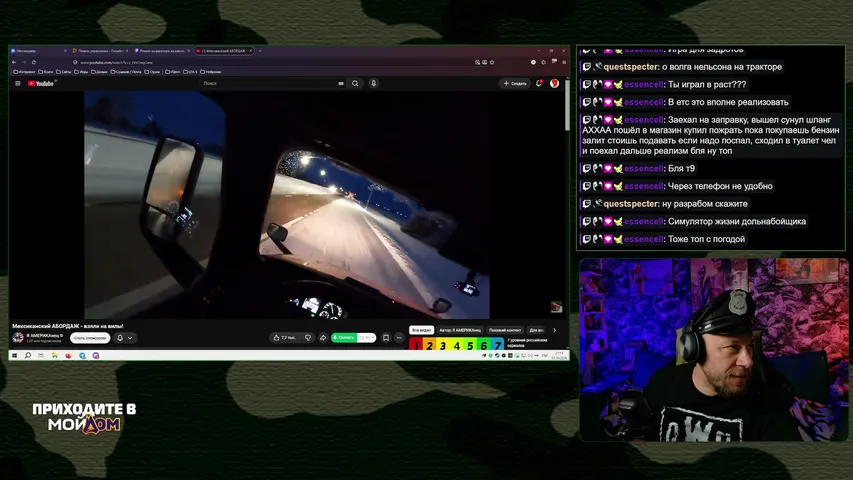Image resolution: width=853 pixels, height=480 pixels.
Task: Click the green Скачать download button
Action: tap(344, 338)
